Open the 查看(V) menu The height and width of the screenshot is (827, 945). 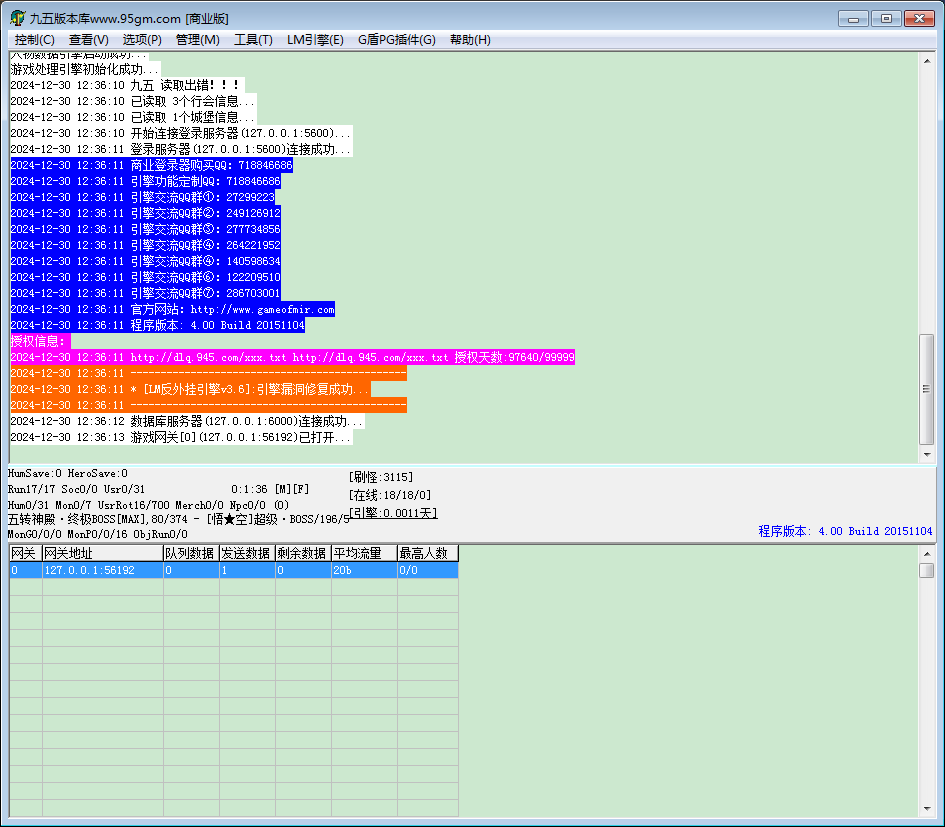point(89,40)
